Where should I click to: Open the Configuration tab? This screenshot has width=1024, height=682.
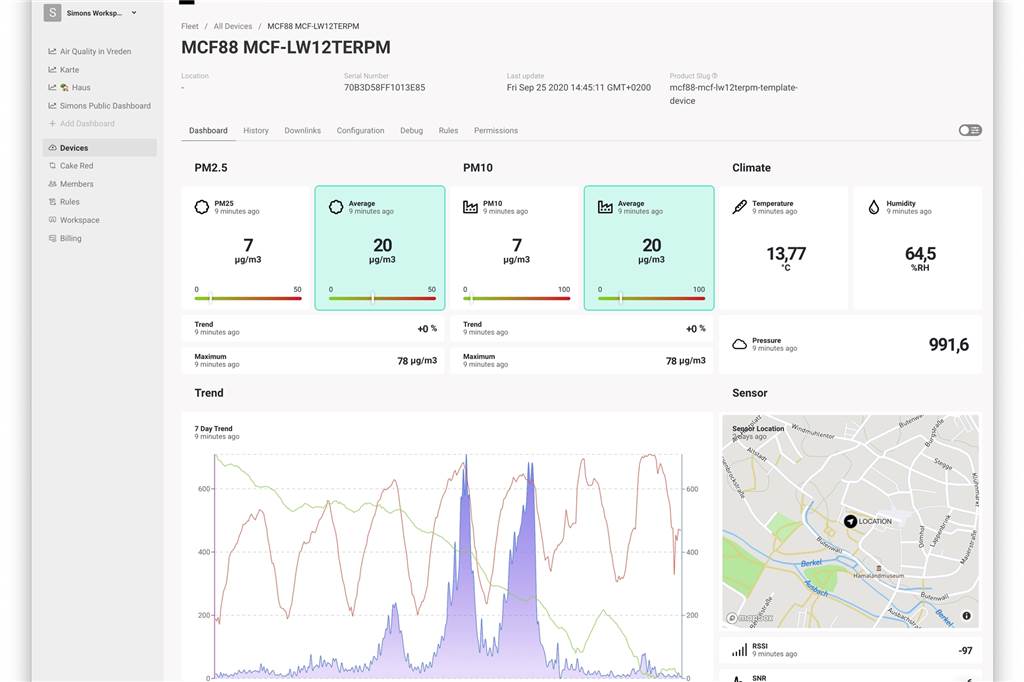[x=360, y=131]
